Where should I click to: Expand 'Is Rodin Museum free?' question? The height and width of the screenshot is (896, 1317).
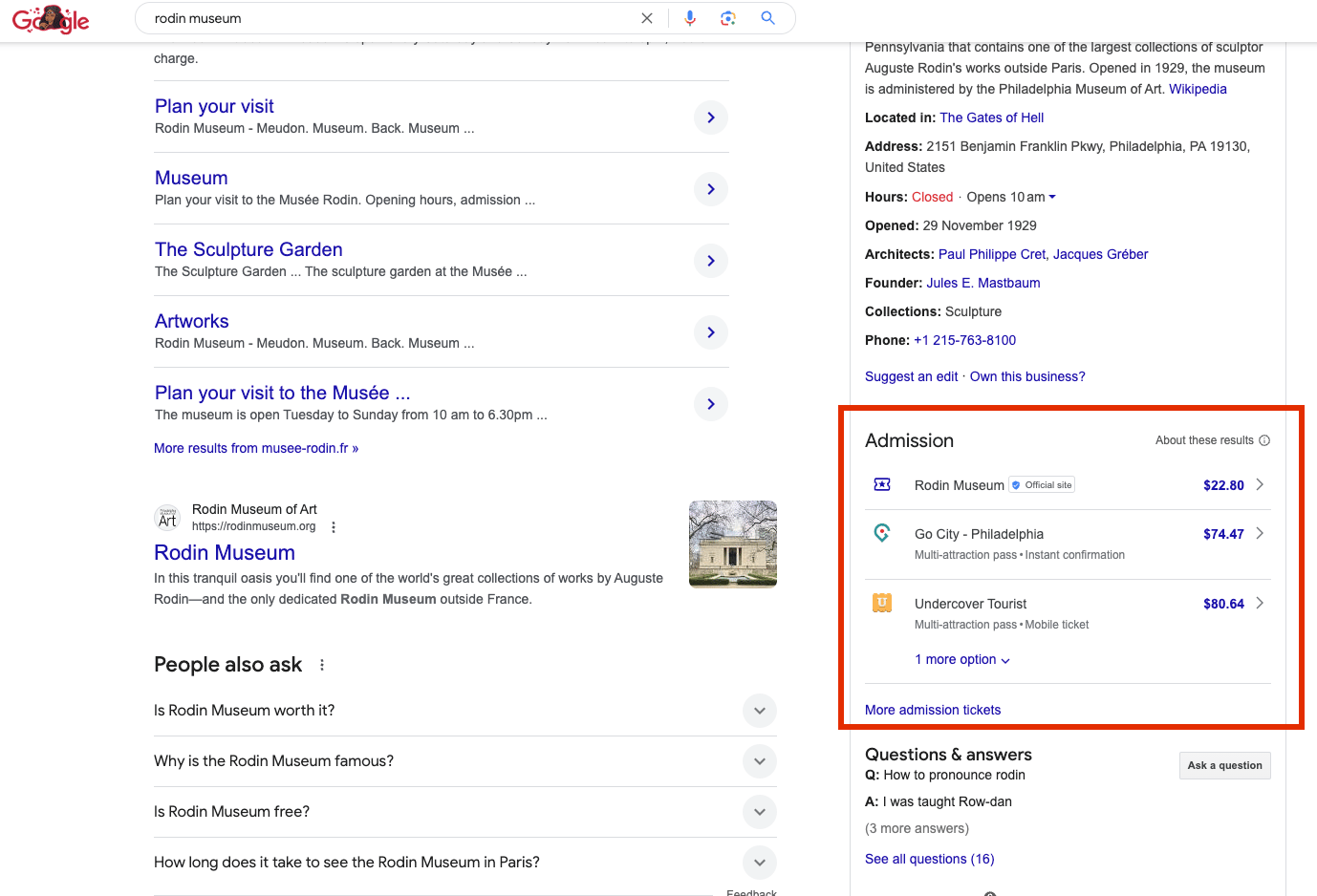click(465, 812)
